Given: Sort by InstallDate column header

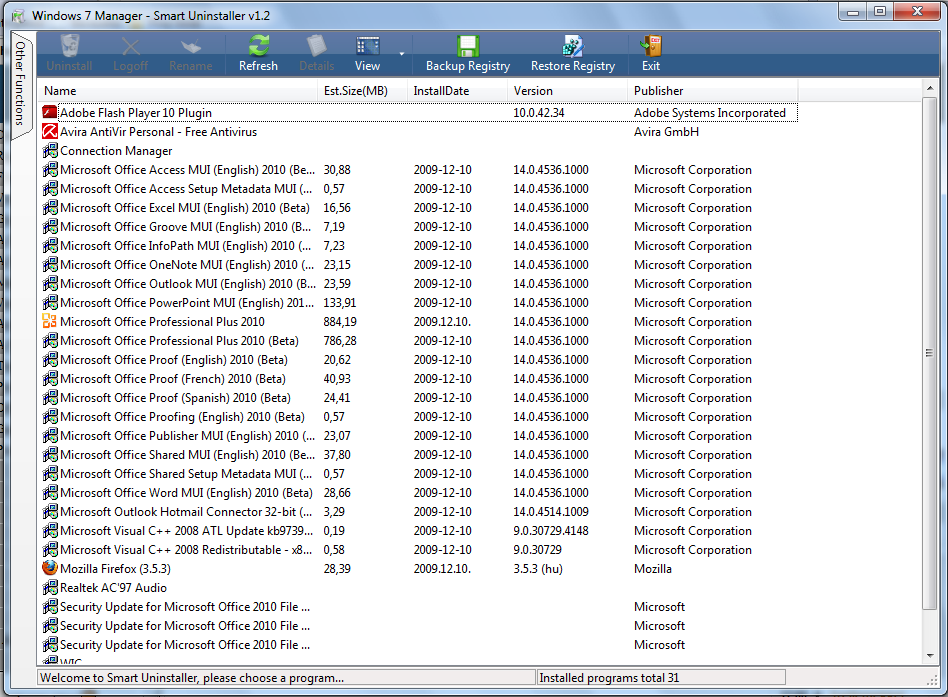Looking at the screenshot, I should (x=457, y=91).
